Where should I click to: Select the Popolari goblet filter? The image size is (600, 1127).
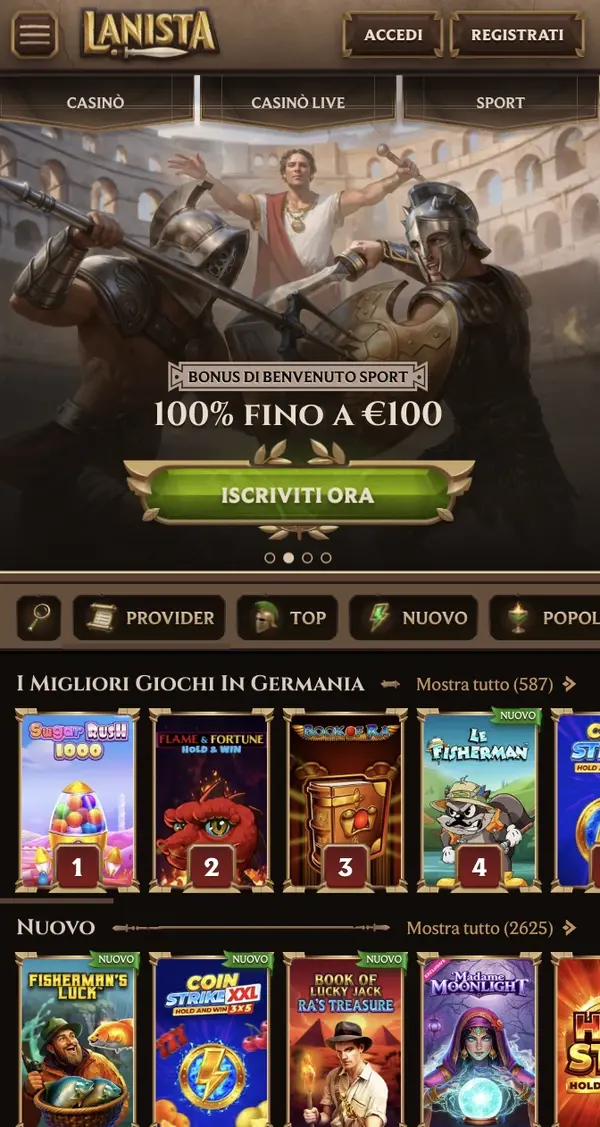pos(545,617)
